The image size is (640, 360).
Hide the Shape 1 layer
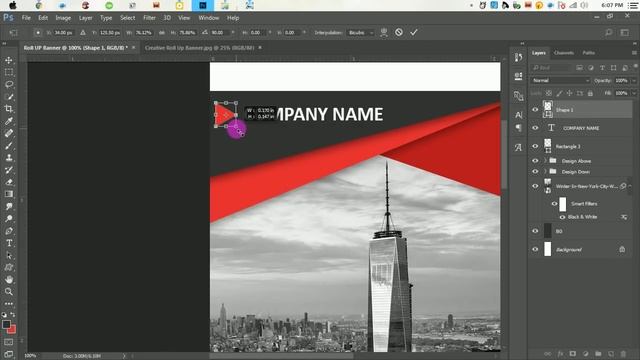(x=535, y=109)
